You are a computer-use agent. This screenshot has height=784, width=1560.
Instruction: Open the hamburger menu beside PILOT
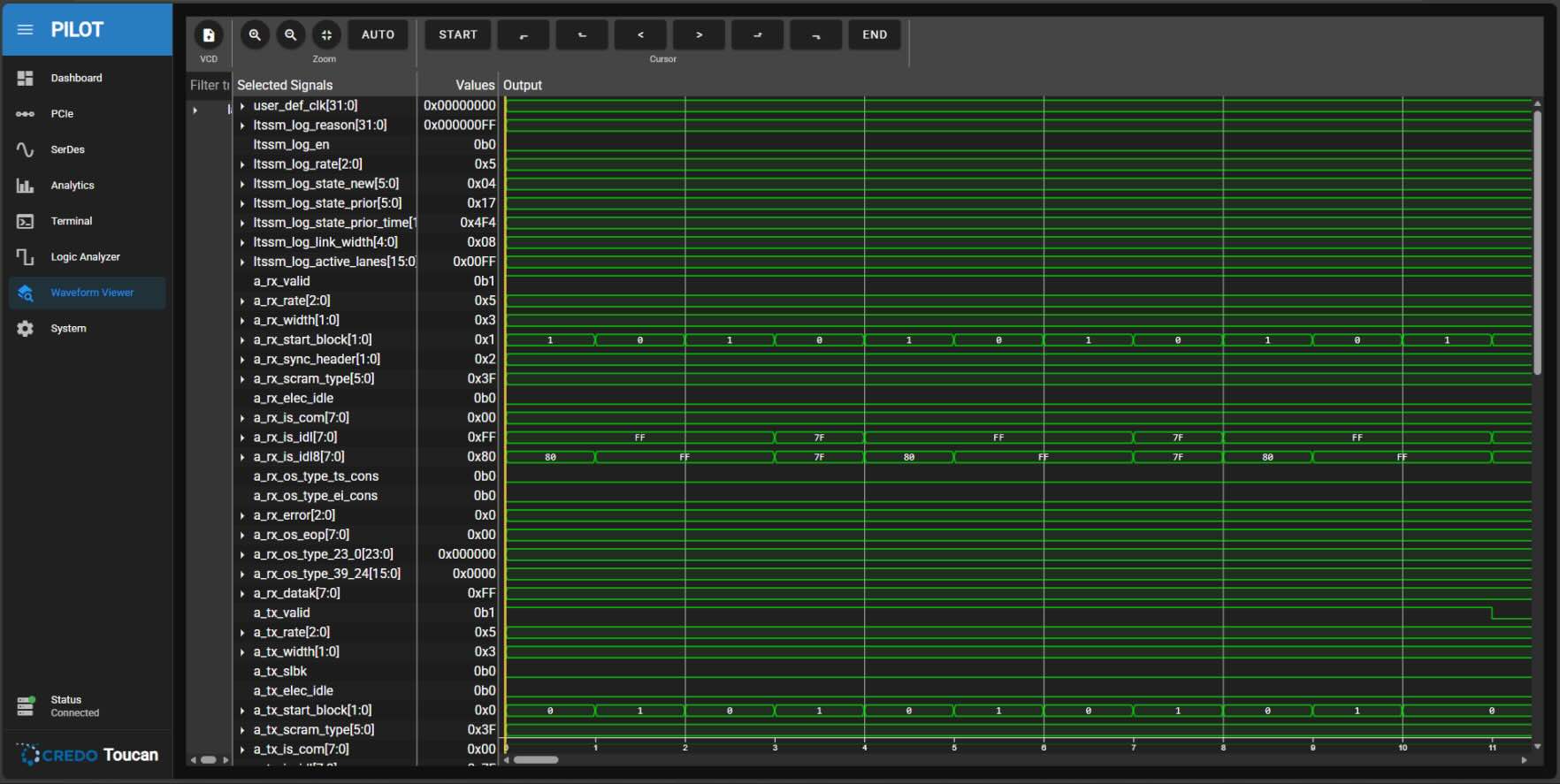click(25, 30)
